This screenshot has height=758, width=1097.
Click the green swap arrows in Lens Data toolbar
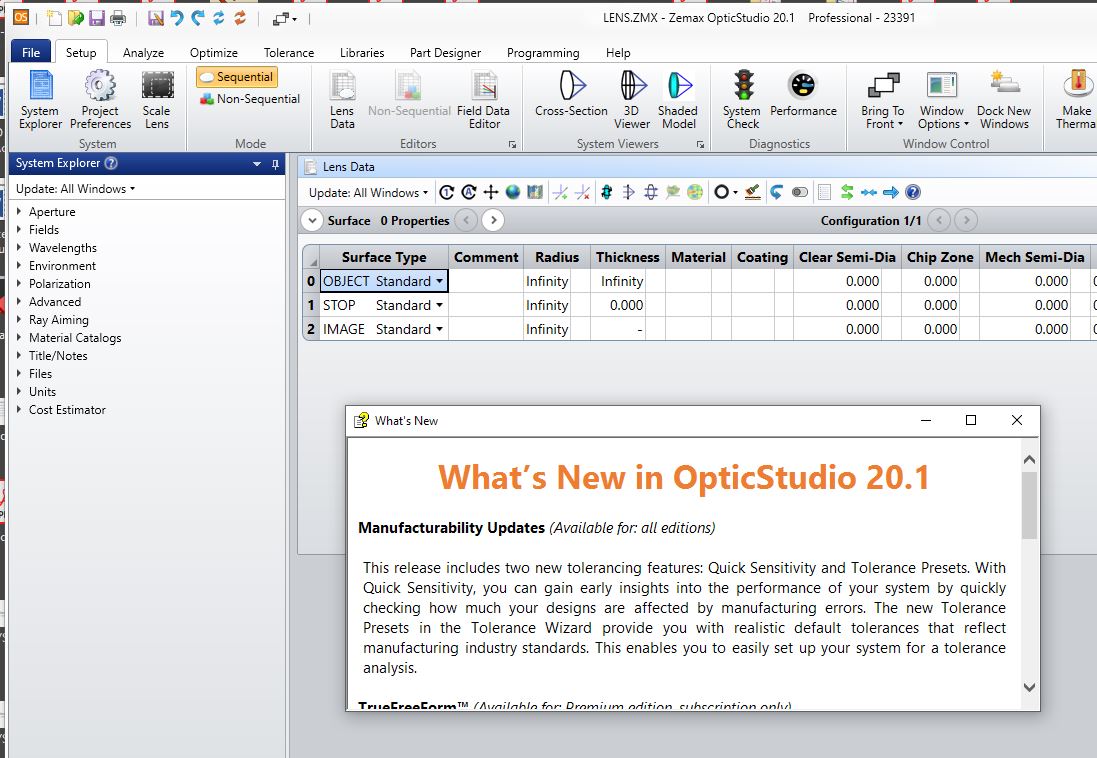tap(847, 192)
